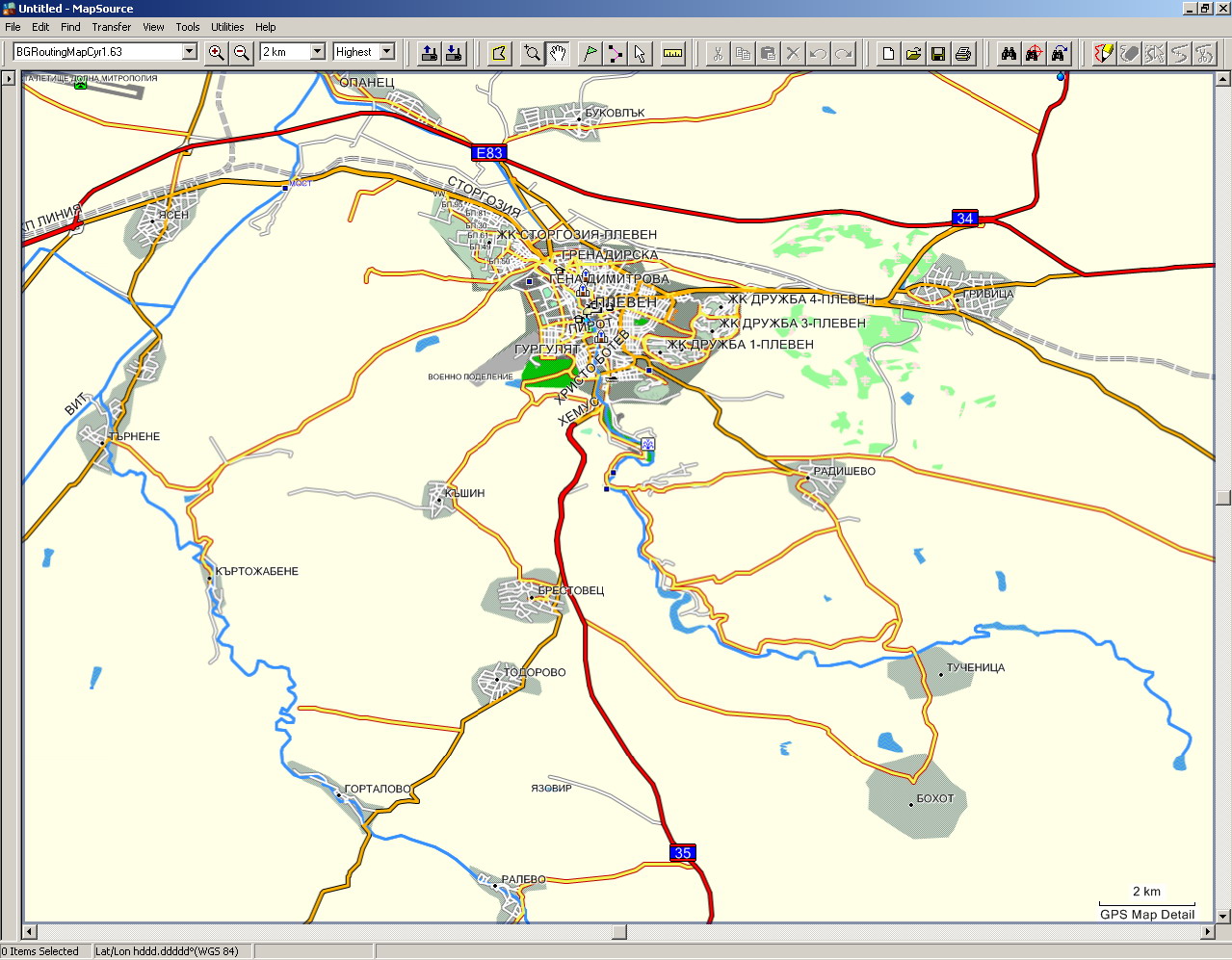
Task: Click the Zoom Out magnifier icon
Action: [x=242, y=53]
